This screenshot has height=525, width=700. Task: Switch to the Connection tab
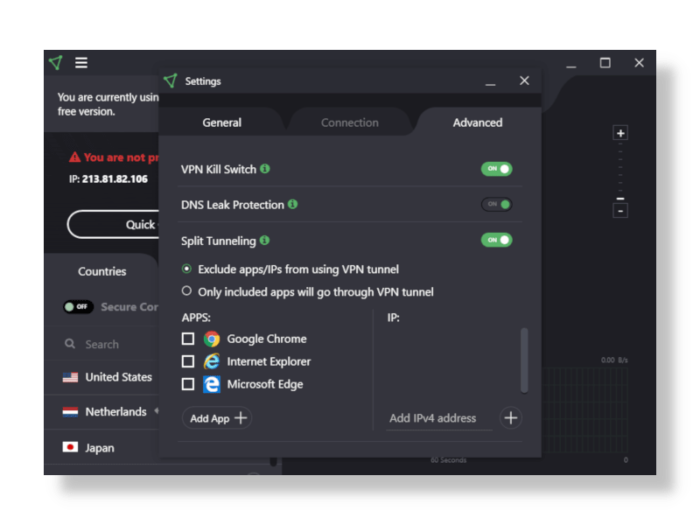(350, 122)
